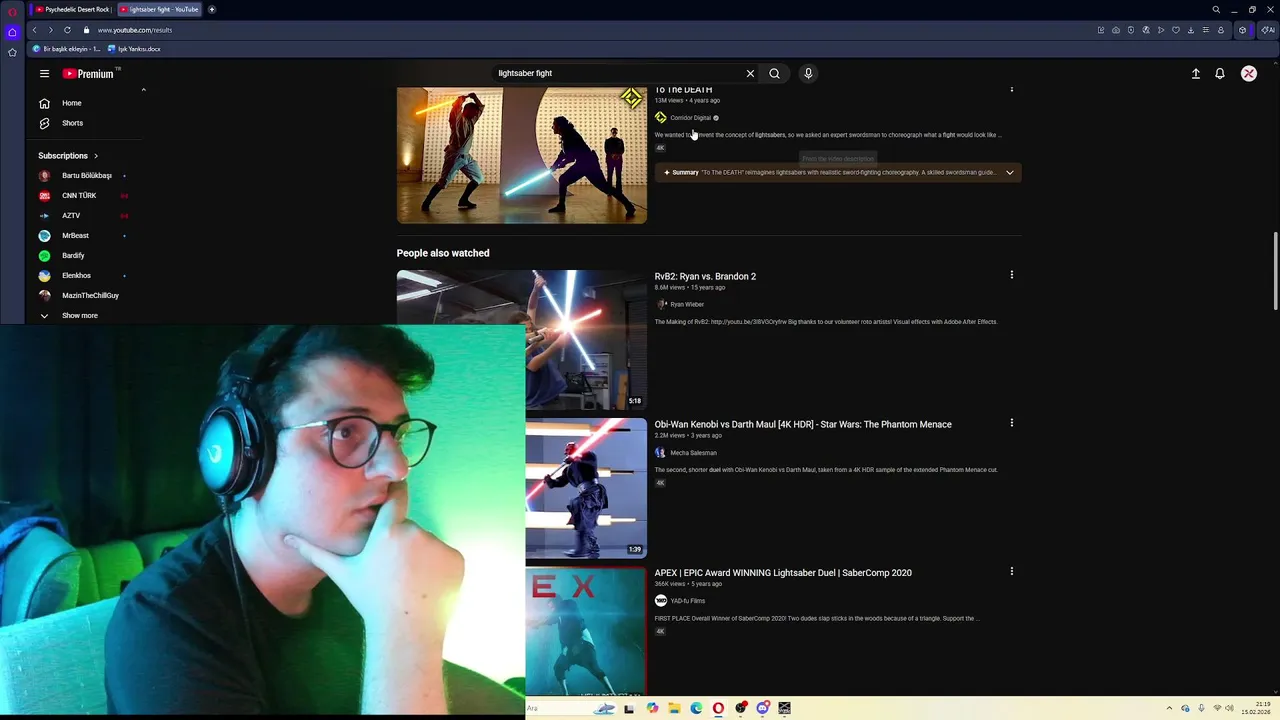This screenshot has width=1280, height=720.
Task: Start voice search with the microphone
Action: click(808, 73)
